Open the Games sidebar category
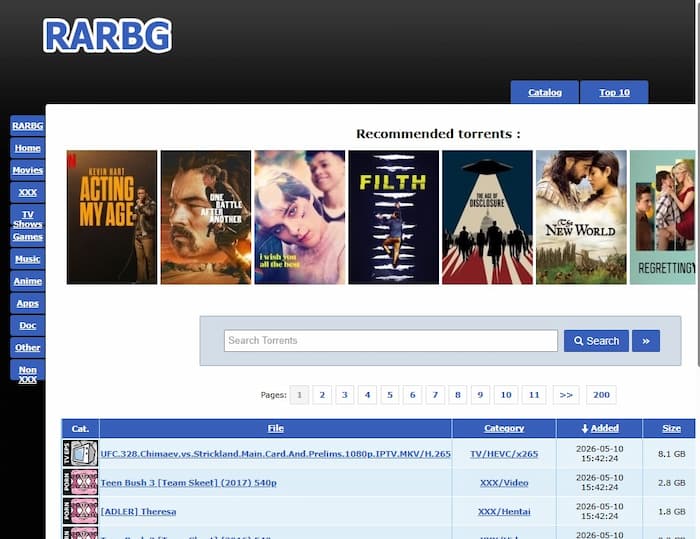The image size is (700, 539). tap(28, 237)
